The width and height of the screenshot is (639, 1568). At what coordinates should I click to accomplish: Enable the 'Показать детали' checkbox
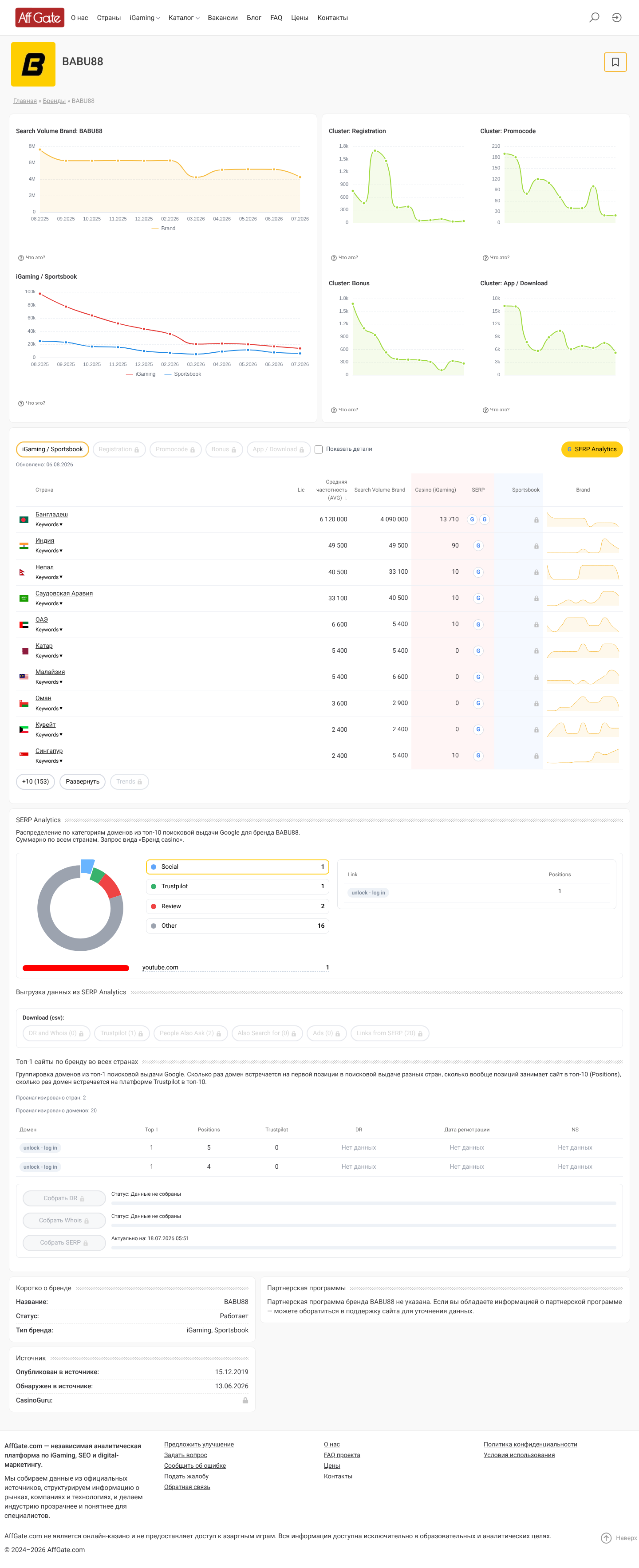click(x=318, y=449)
